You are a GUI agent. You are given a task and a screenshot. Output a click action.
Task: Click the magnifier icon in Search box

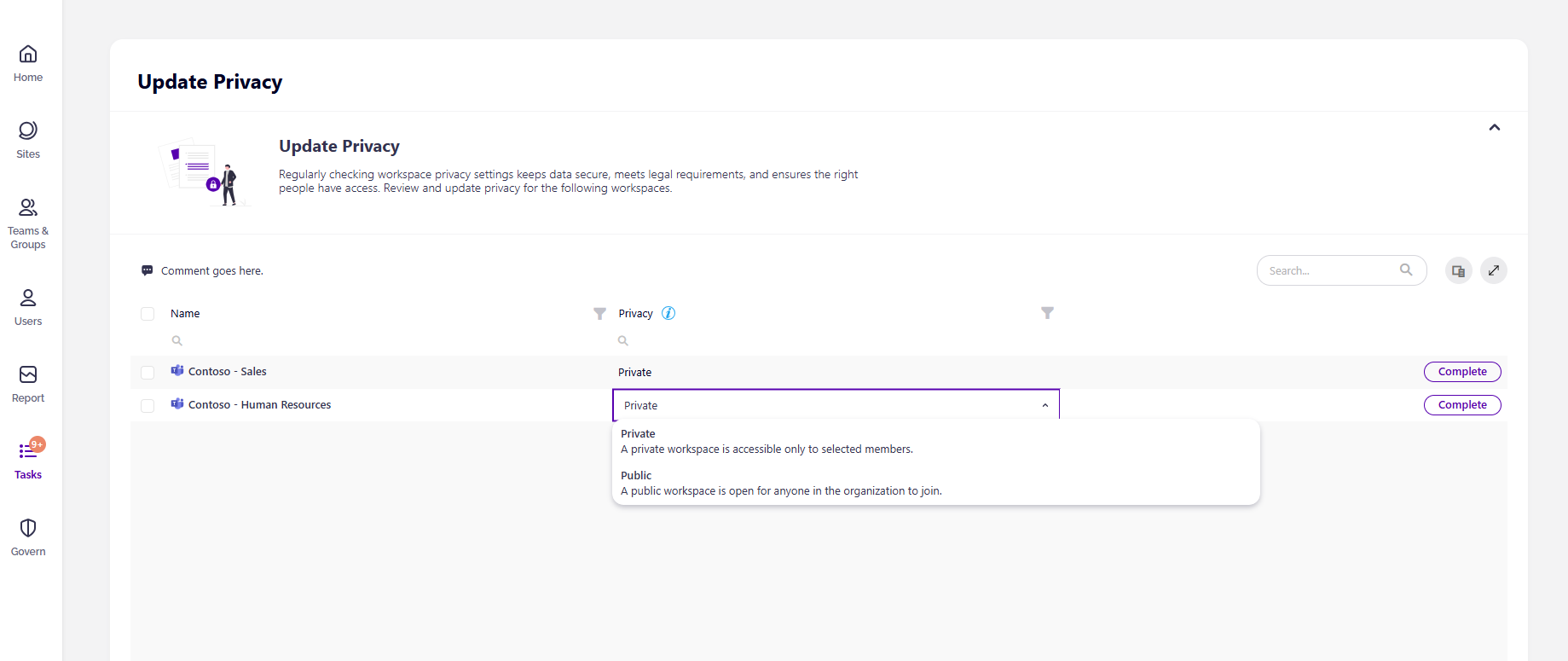point(1406,270)
